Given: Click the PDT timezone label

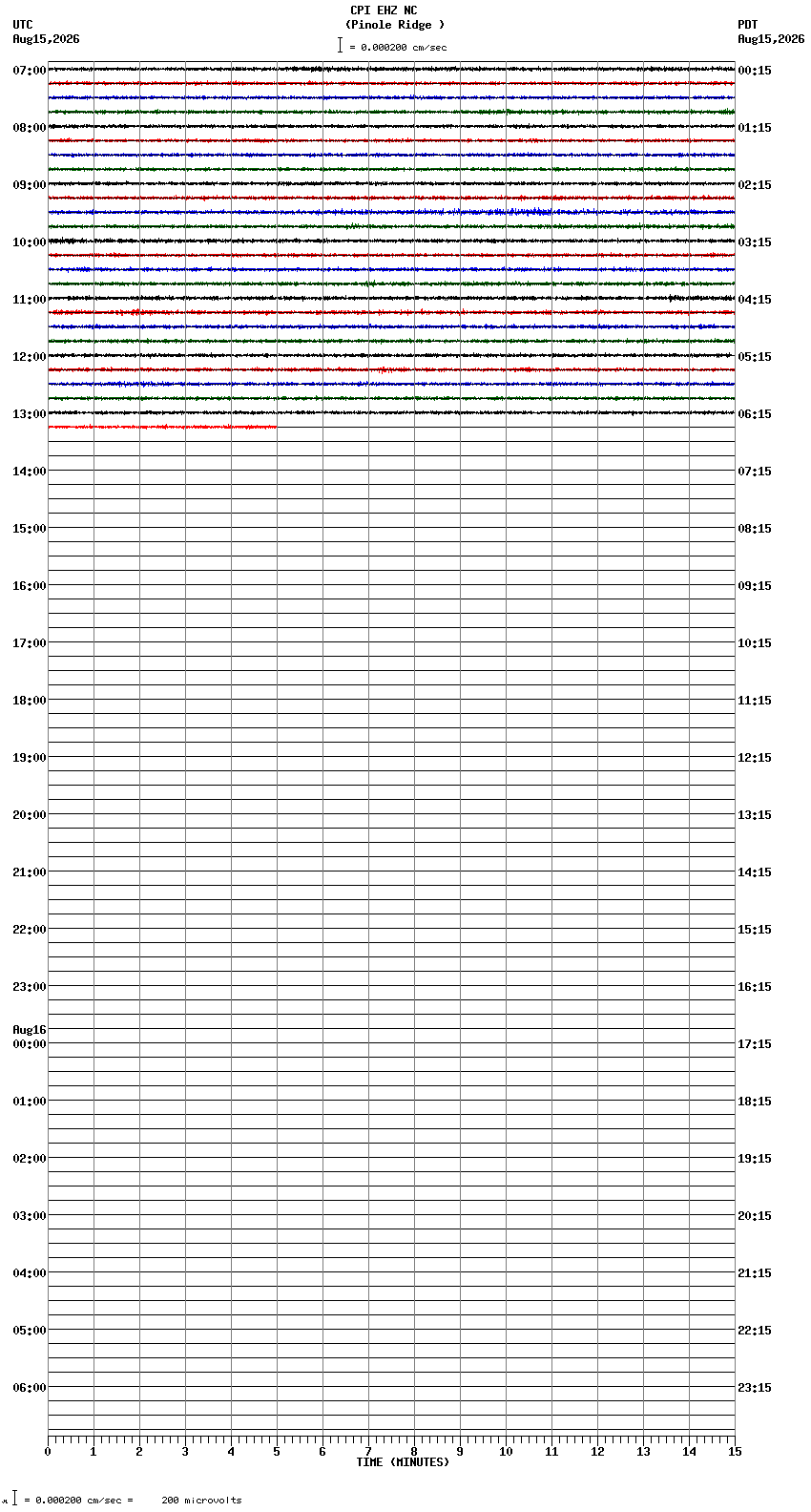Looking at the screenshot, I should click(x=748, y=25).
